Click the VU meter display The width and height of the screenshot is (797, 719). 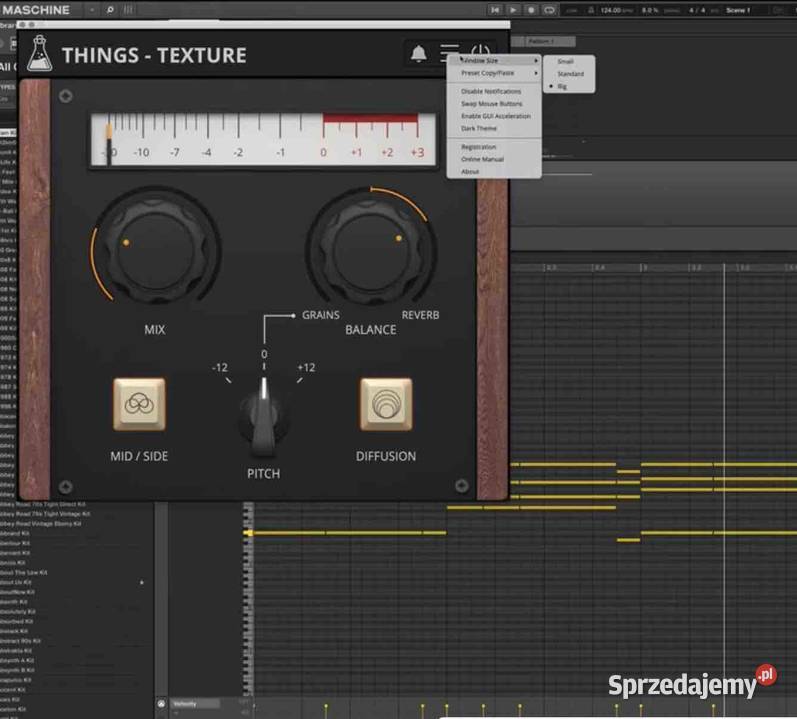(263, 139)
